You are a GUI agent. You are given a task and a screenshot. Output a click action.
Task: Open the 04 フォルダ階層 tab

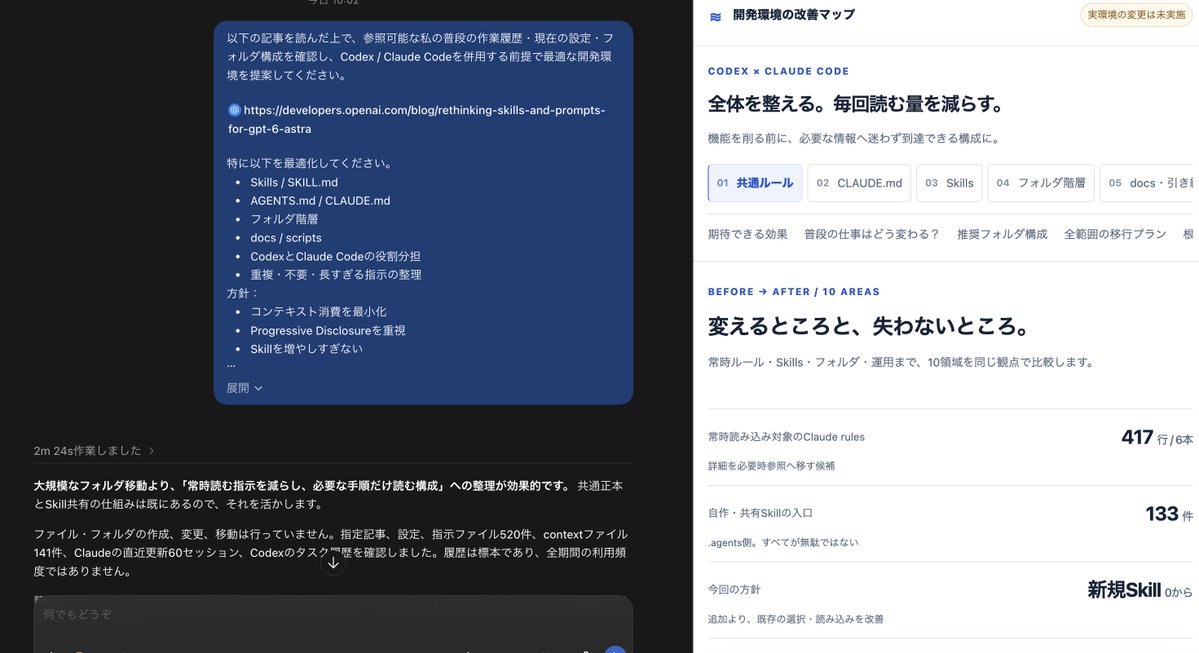(1041, 183)
